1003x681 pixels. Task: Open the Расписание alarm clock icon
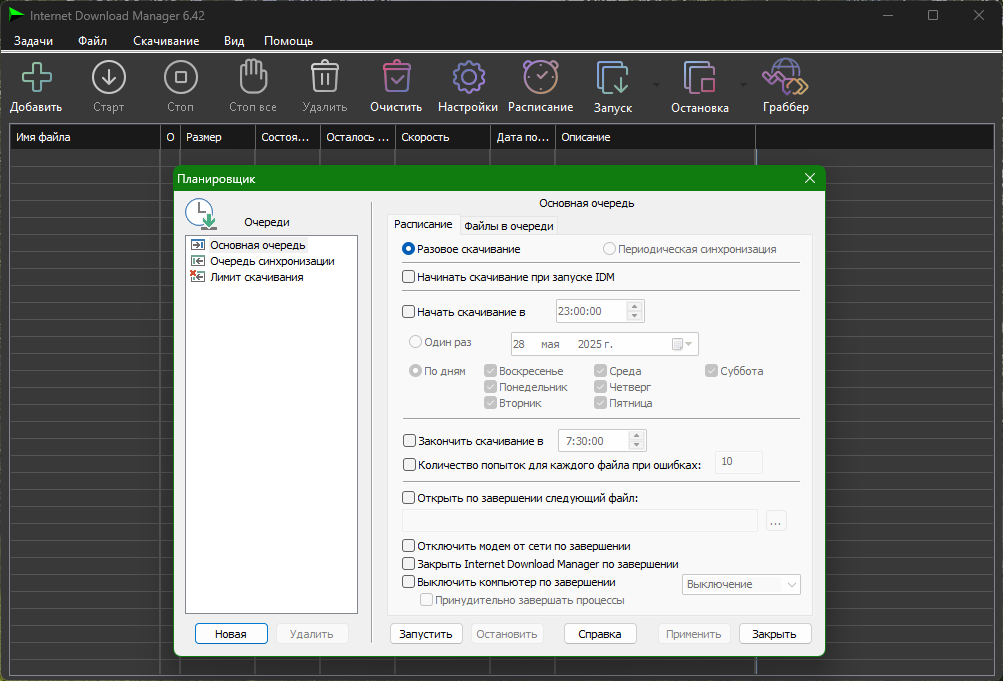pos(541,77)
